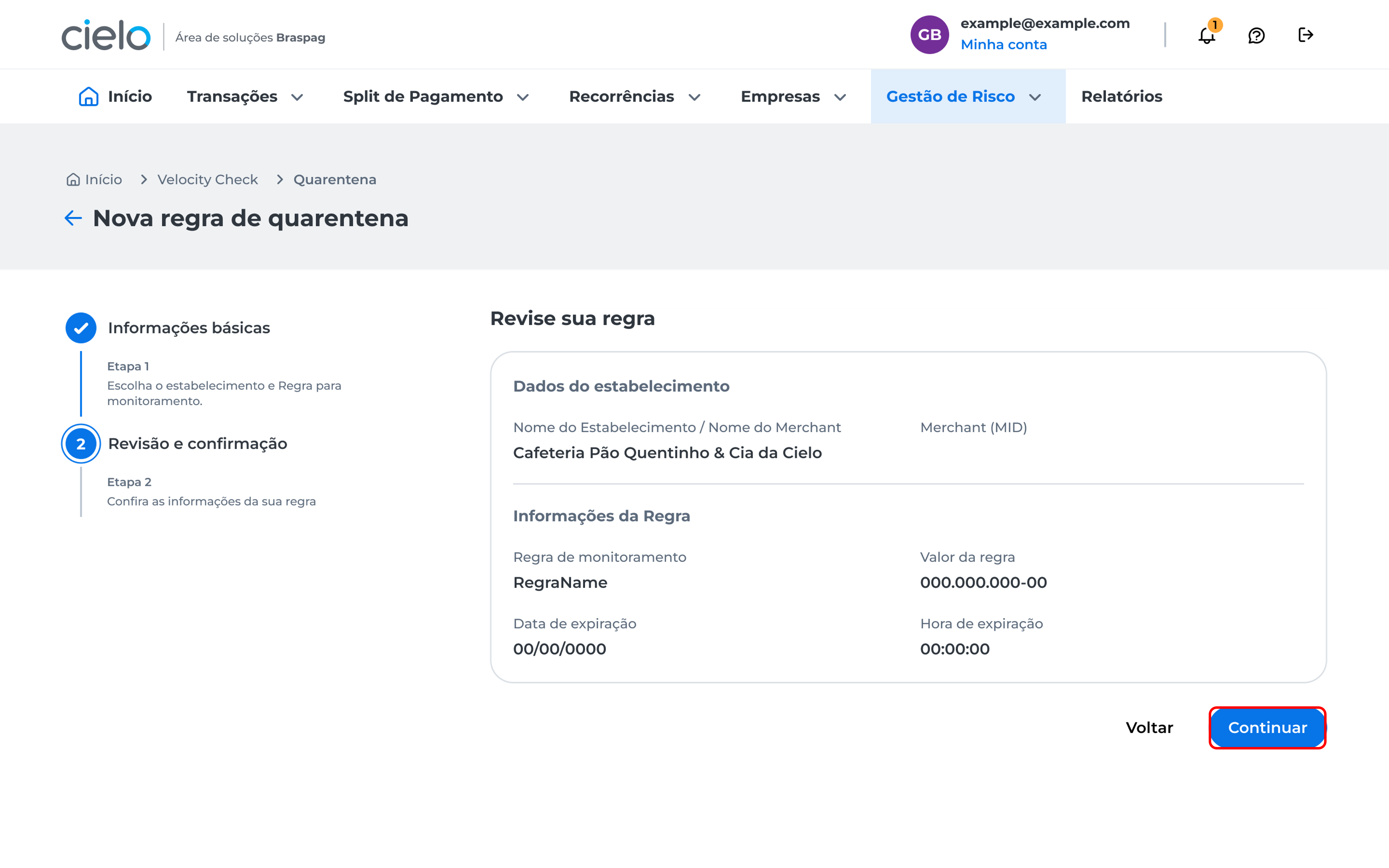Select step 2 circle indicator

pos(81,444)
